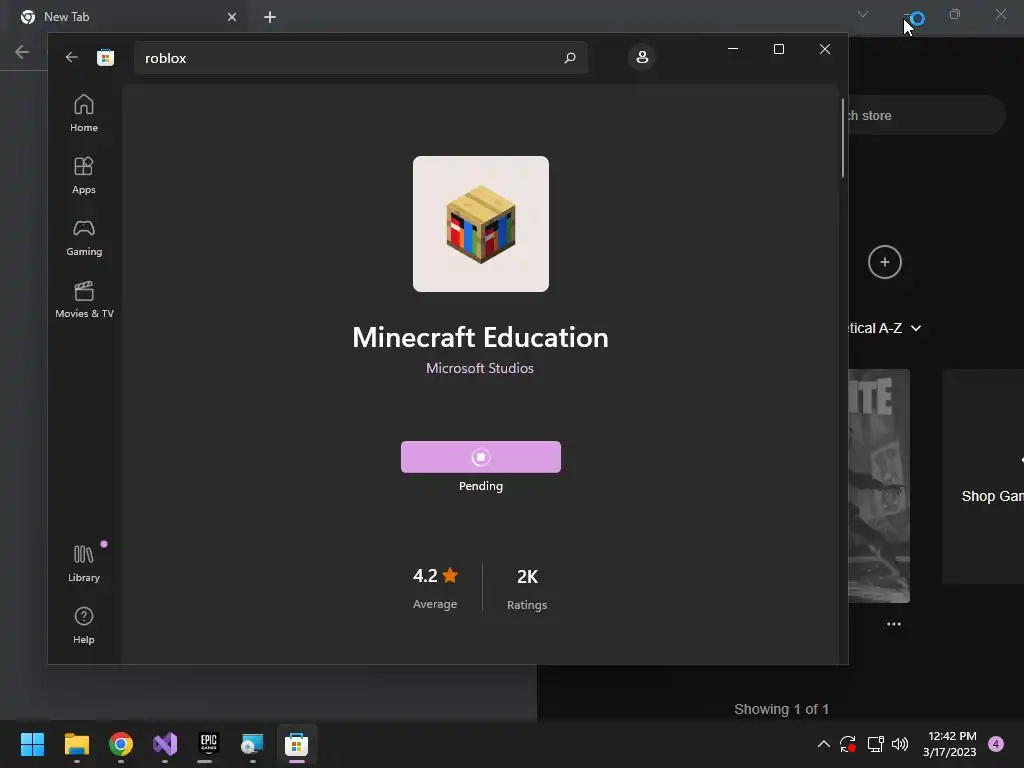Go to Gaming section in sidebar
This screenshot has height=768, width=1024.
[x=84, y=237]
